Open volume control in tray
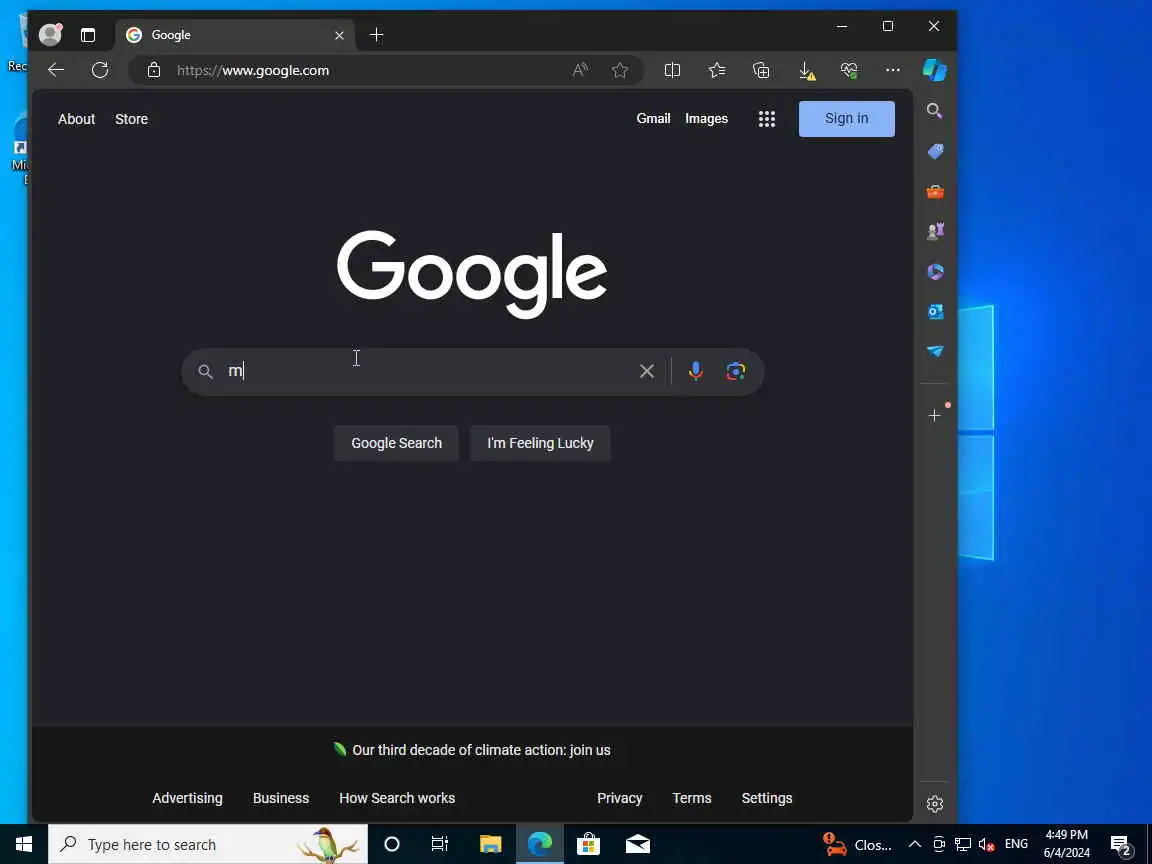Image resolution: width=1152 pixels, height=864 pixels. tap(987, 844)
